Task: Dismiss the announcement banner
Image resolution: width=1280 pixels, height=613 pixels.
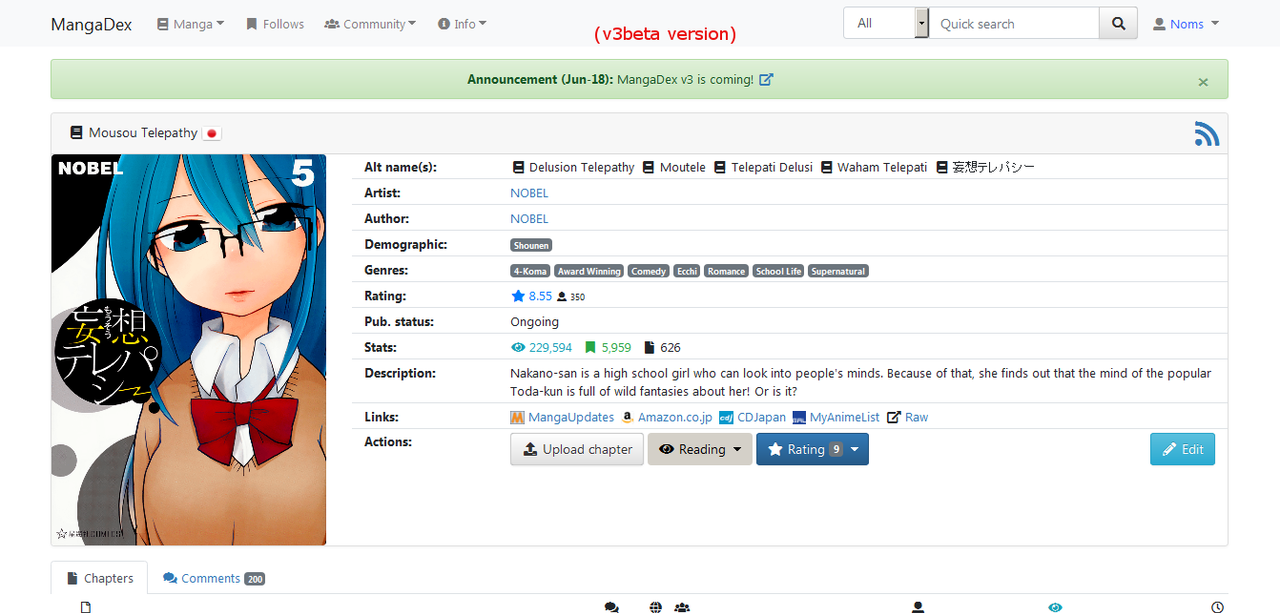Action: 1203,82
